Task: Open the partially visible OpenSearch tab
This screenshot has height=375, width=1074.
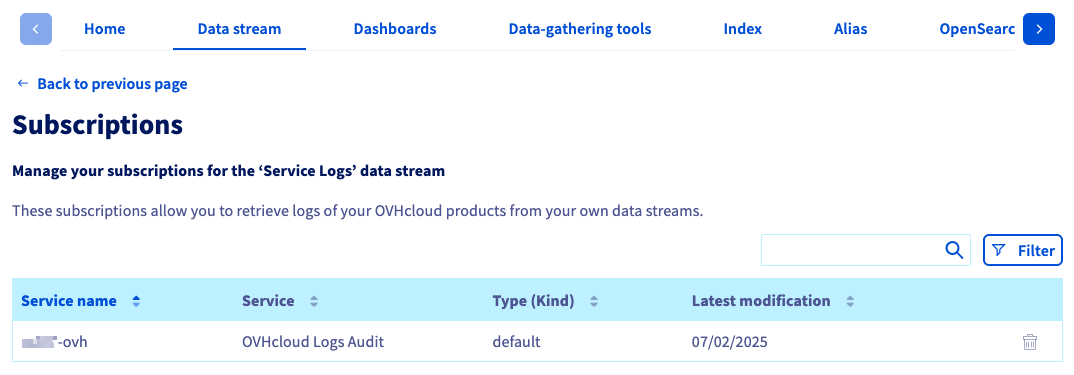Action: [x=977, y=29]
